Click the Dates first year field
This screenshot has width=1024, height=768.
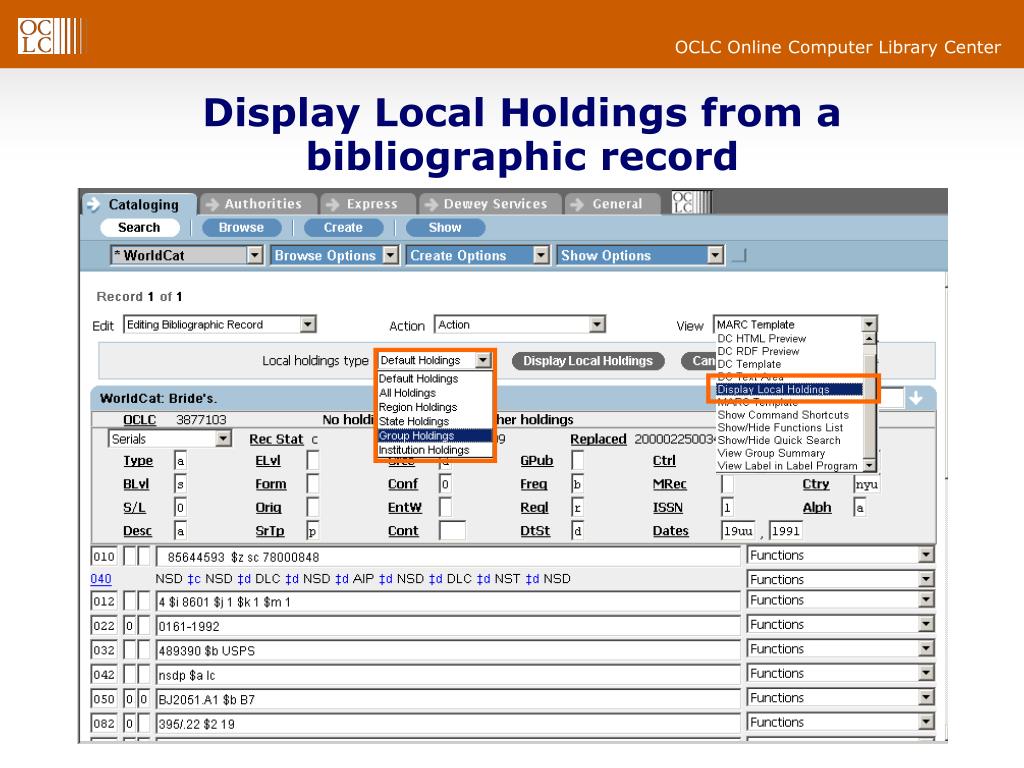[738, 531]
